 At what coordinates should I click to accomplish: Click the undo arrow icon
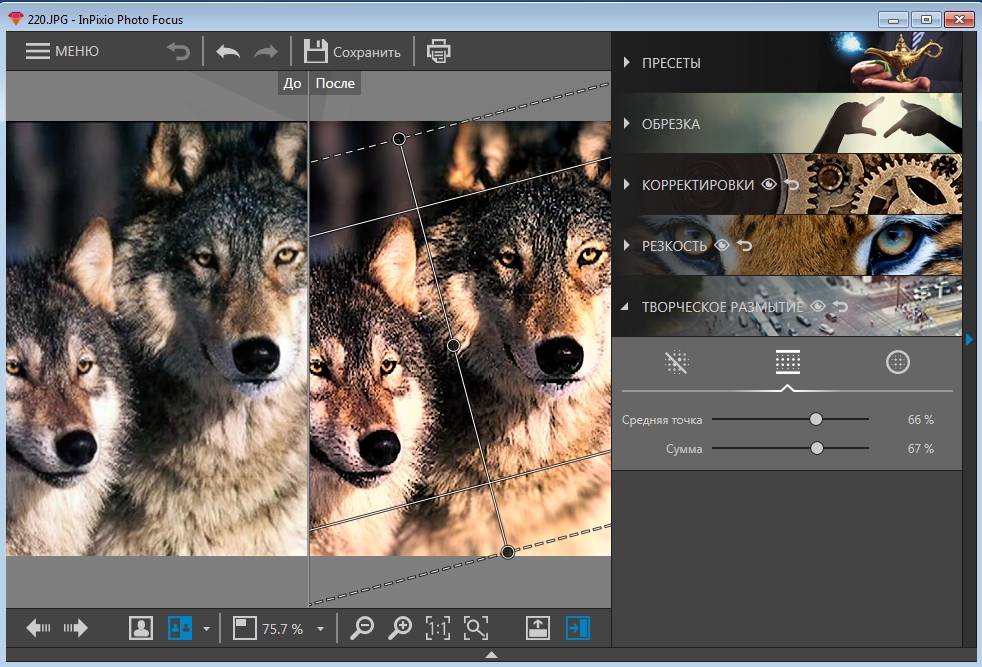228,52
